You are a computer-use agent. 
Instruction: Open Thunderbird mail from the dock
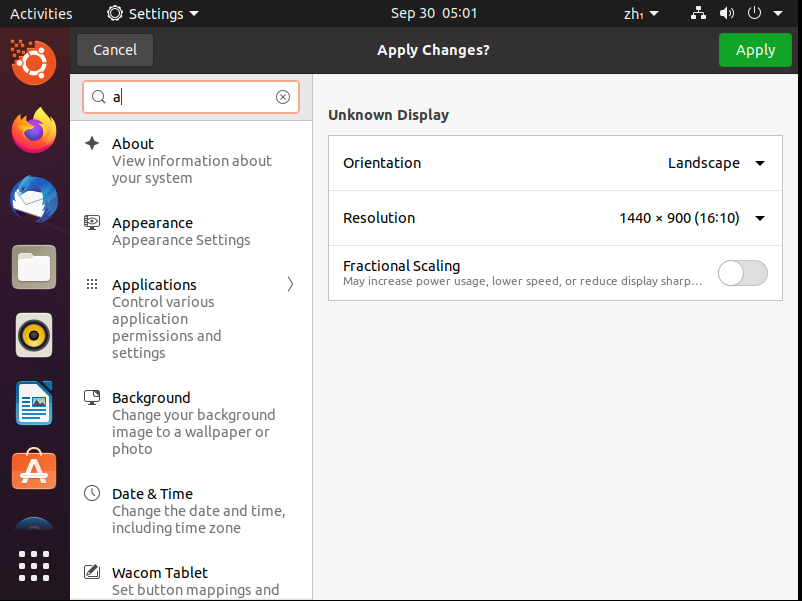pos(34,199)
